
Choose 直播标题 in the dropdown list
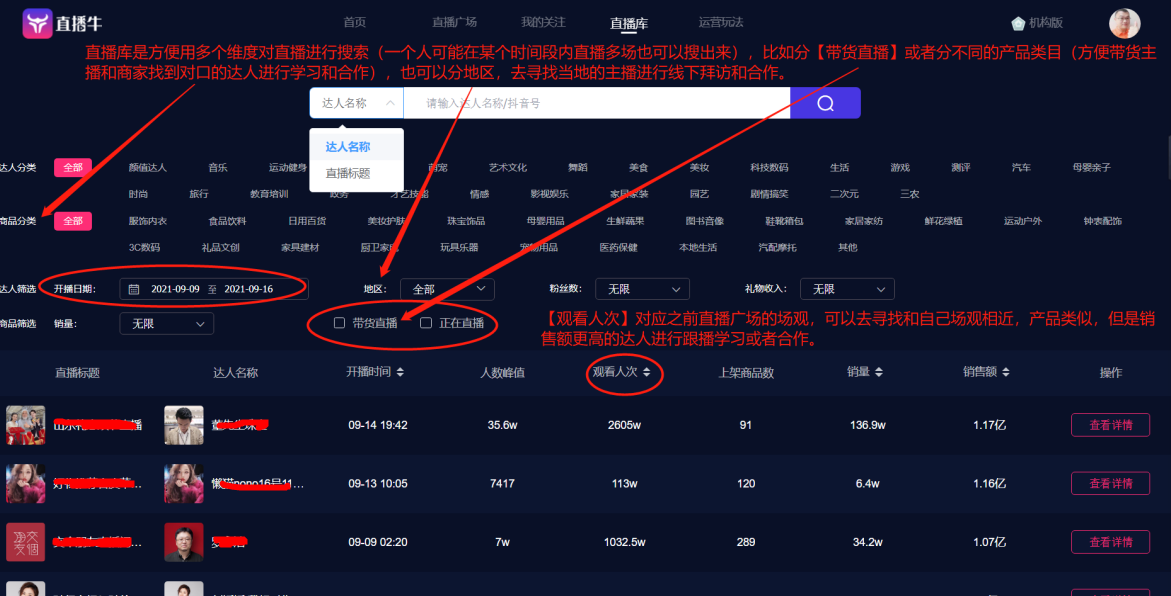click(348, 173)
